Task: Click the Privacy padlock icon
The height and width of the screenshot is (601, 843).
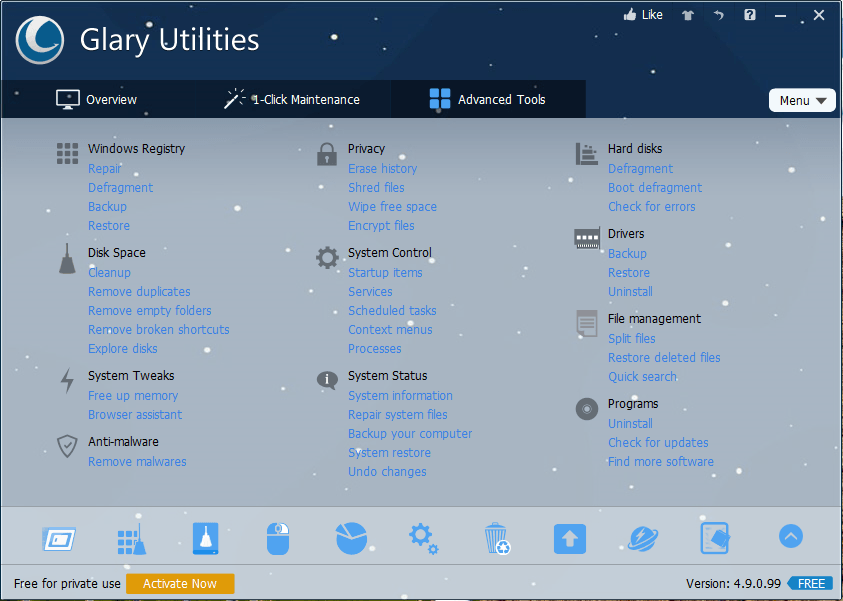Action: pos(327,154)
